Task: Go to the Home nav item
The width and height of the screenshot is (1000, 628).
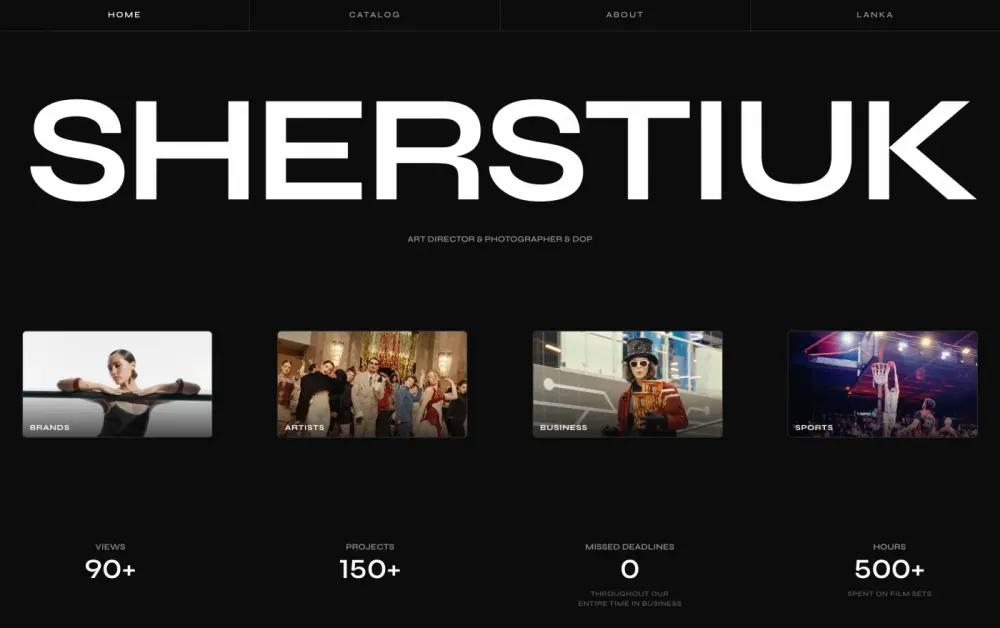Action: (124, 15)
